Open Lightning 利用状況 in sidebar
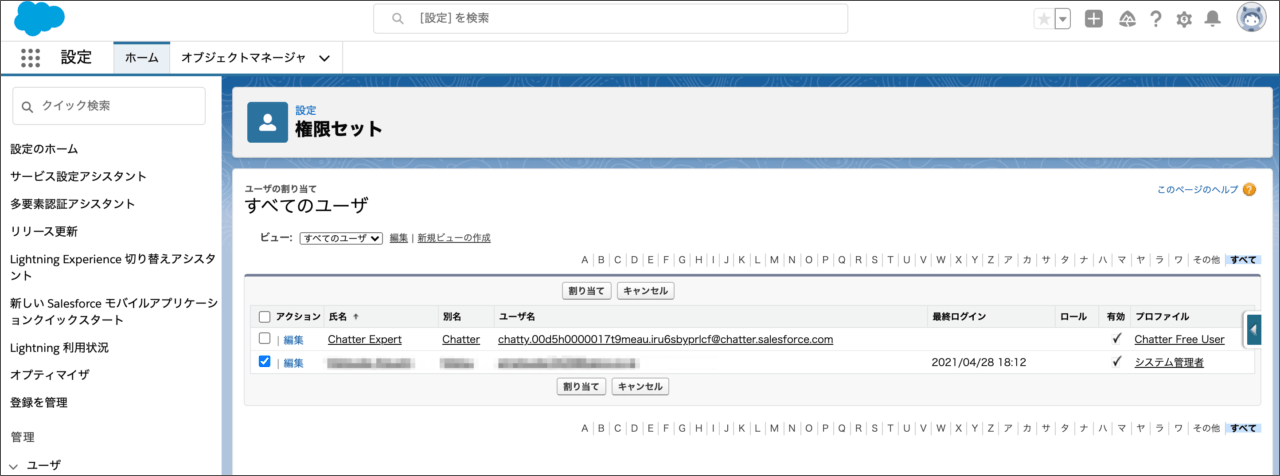Viewport: 1280px width, 476px height. click(x=59, y=348)
